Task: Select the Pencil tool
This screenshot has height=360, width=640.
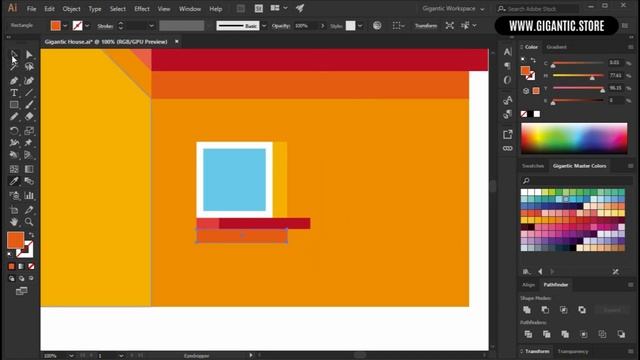Action: (13, 117)
